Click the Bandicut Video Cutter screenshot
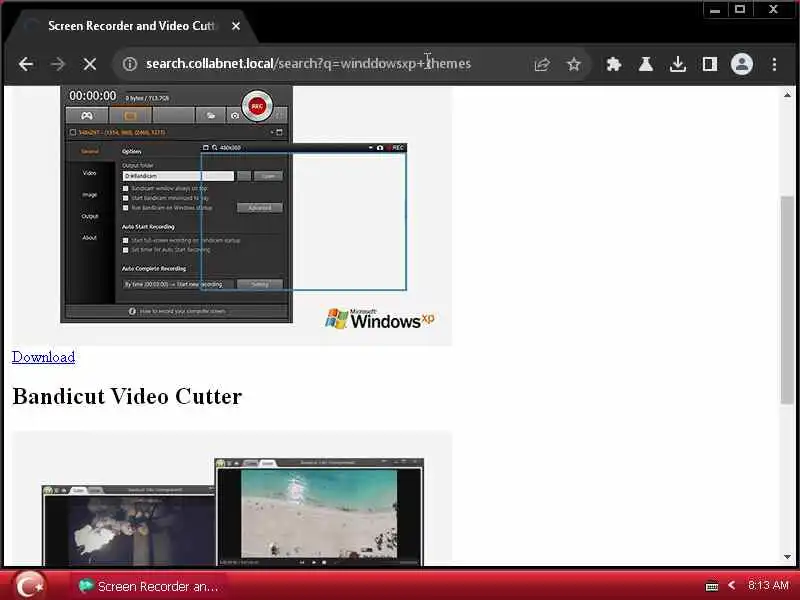This screenshot has height=600, width=800. [232, 499]
